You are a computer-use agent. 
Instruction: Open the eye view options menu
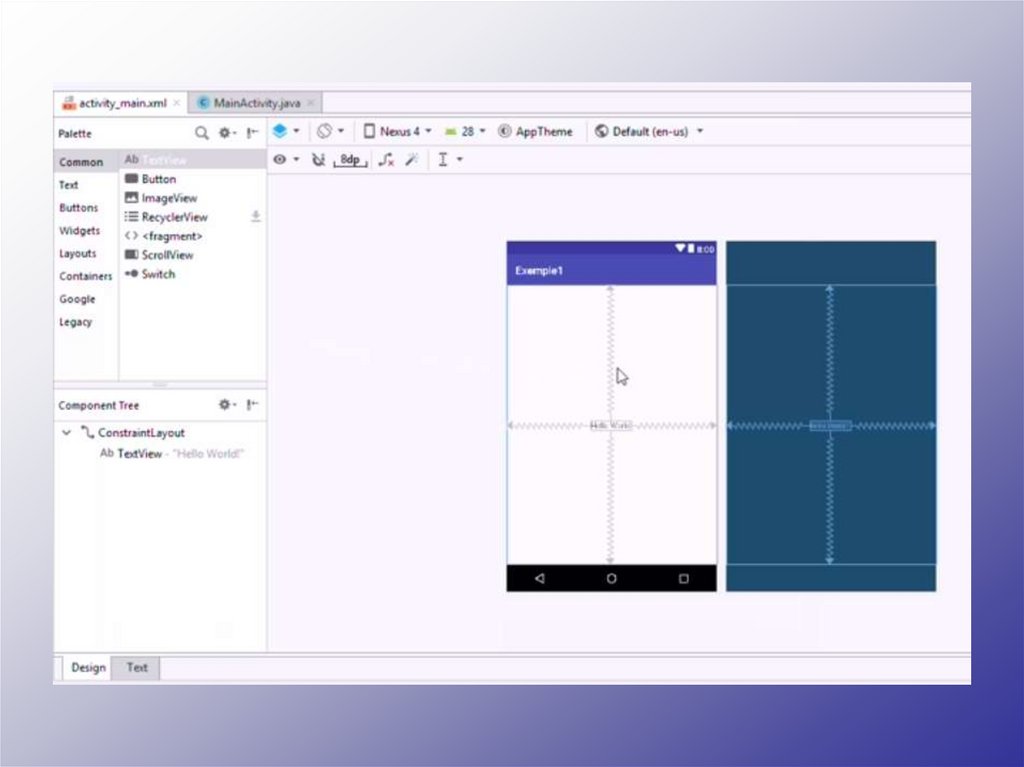coord(285,160)
